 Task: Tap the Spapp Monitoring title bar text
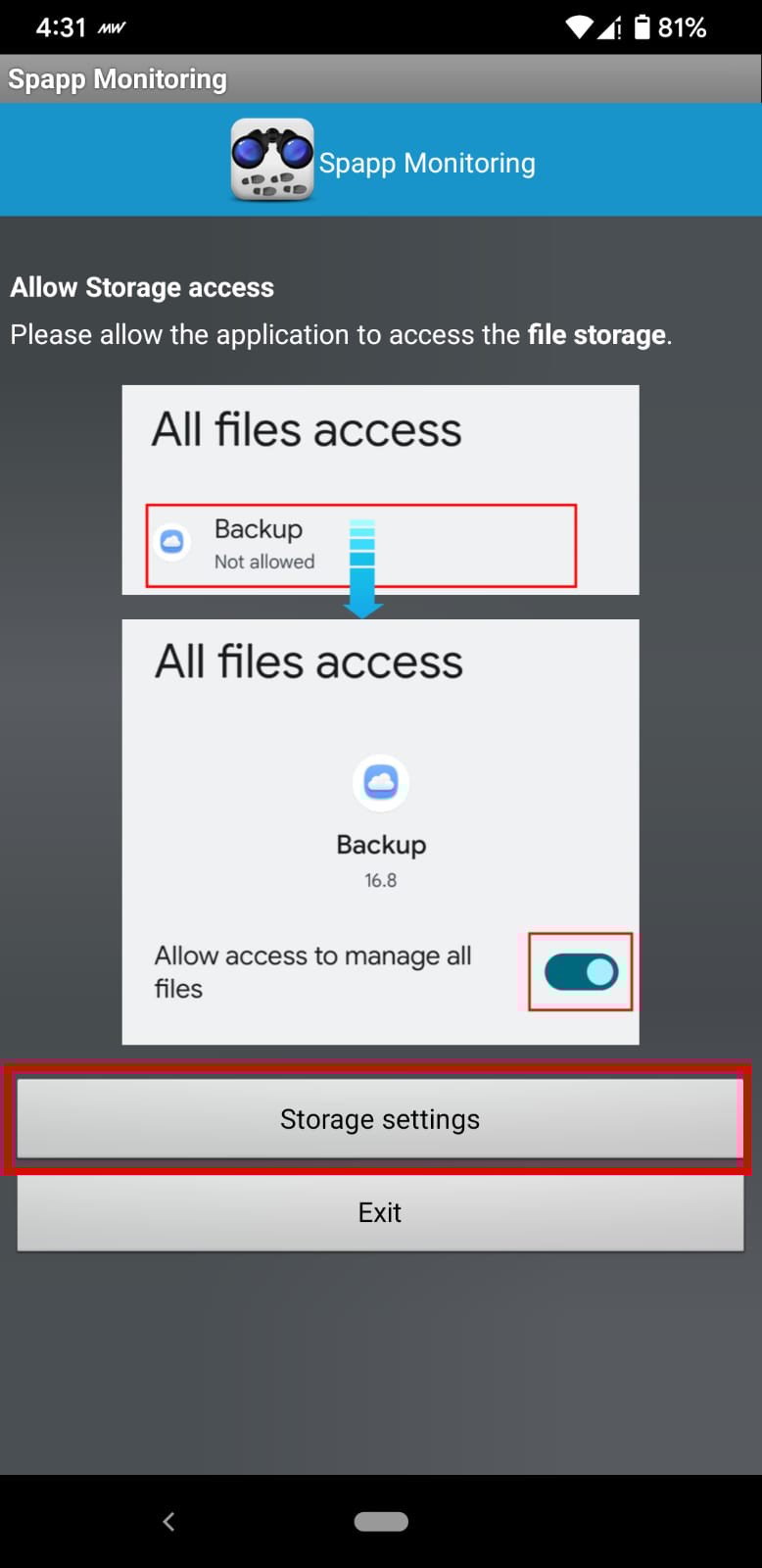point(118,78)
